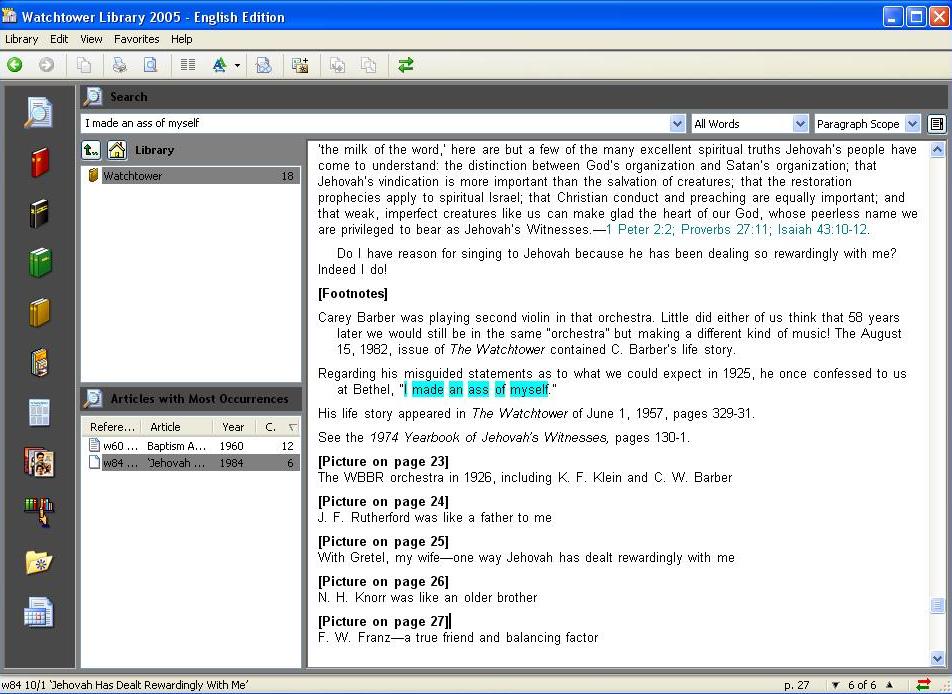The height and width of the screenshot is (694, 952).
Task: Click '6 of 6' in the status bar
Action: coord(862,685)
